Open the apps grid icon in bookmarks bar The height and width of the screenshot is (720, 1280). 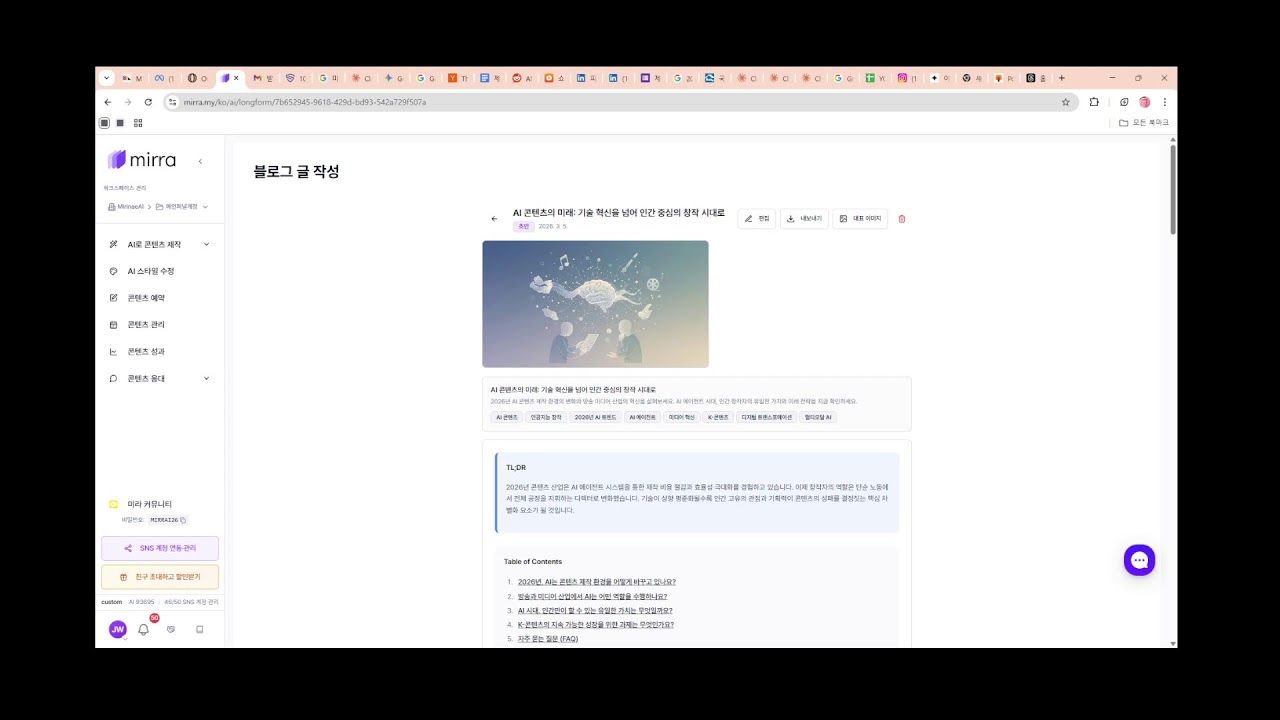(x=138, y=123)
